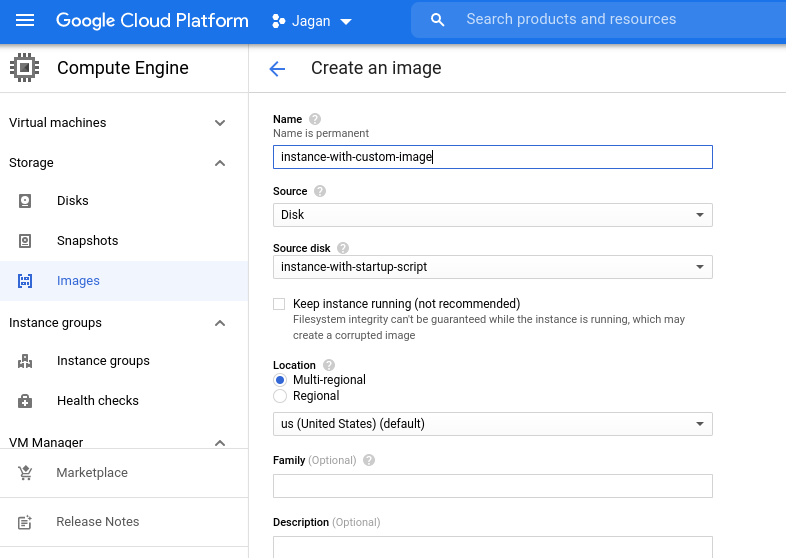This screenshot has width=786, height=558.
Task: Collapse the Instance groups section header
Action: (220, 323)
